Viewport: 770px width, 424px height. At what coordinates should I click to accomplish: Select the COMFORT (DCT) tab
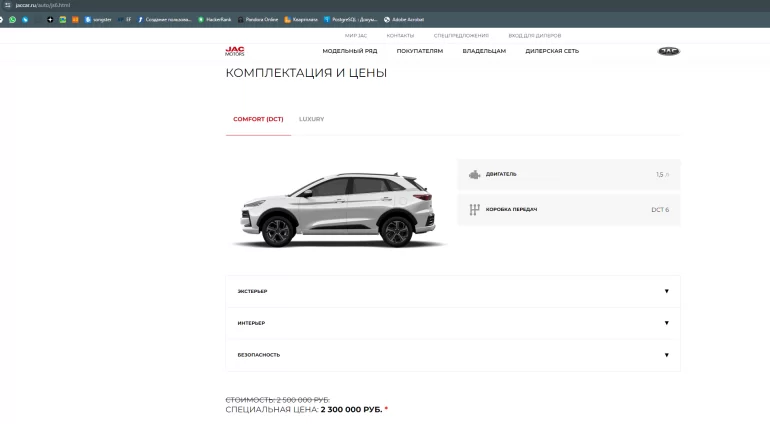coord(258,119)
